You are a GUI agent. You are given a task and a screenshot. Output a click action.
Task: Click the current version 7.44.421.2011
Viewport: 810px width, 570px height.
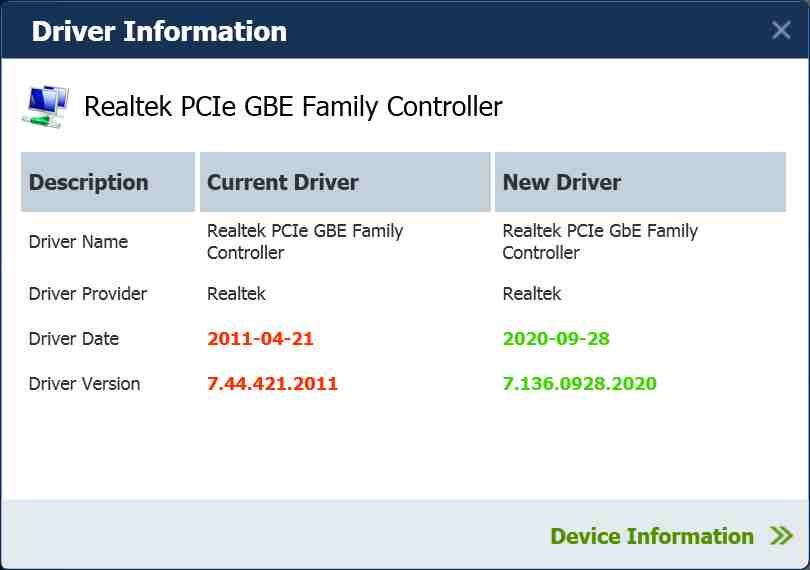tap(272, 383)
